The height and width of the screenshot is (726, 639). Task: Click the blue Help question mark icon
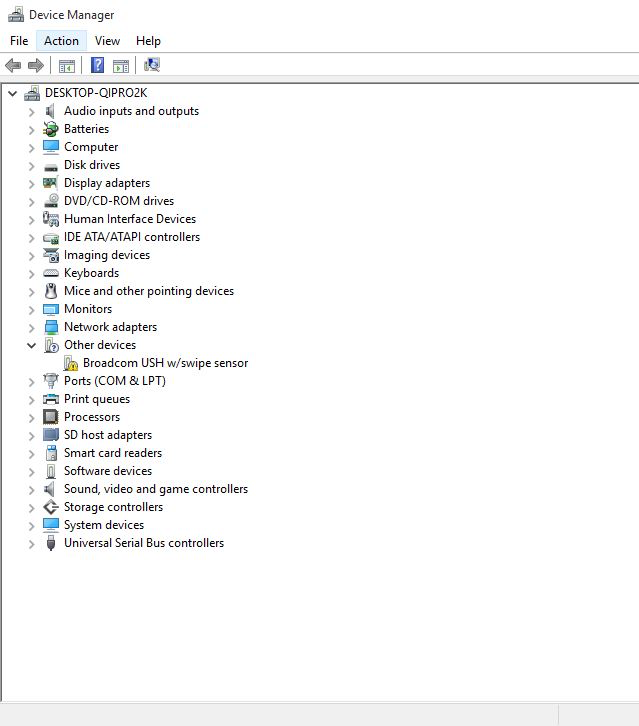(97, 65)
